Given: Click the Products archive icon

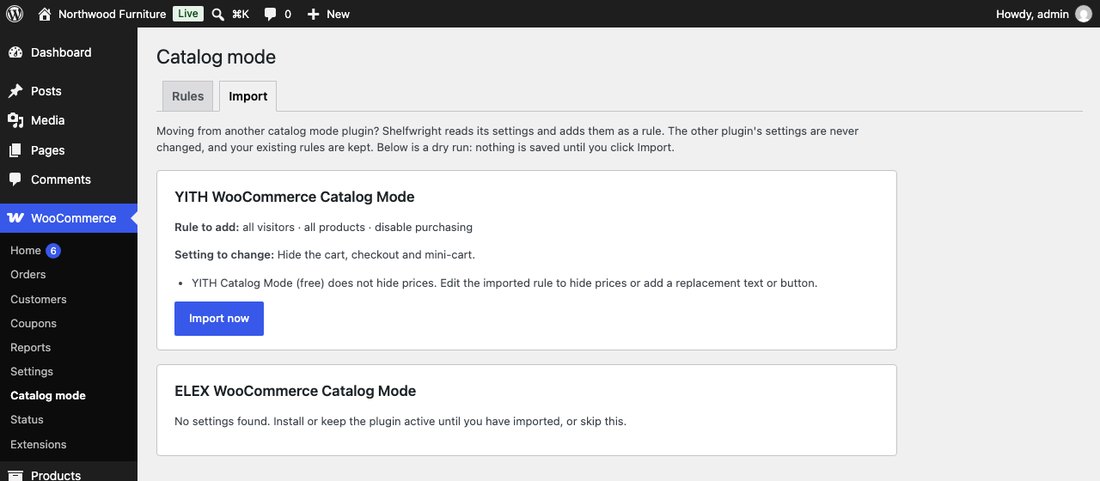Looking at the screenshot, I should (15, 475).
